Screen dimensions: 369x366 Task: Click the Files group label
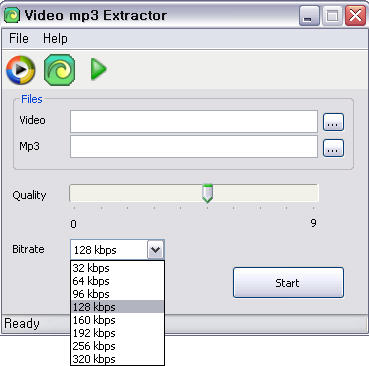[32, 99]
